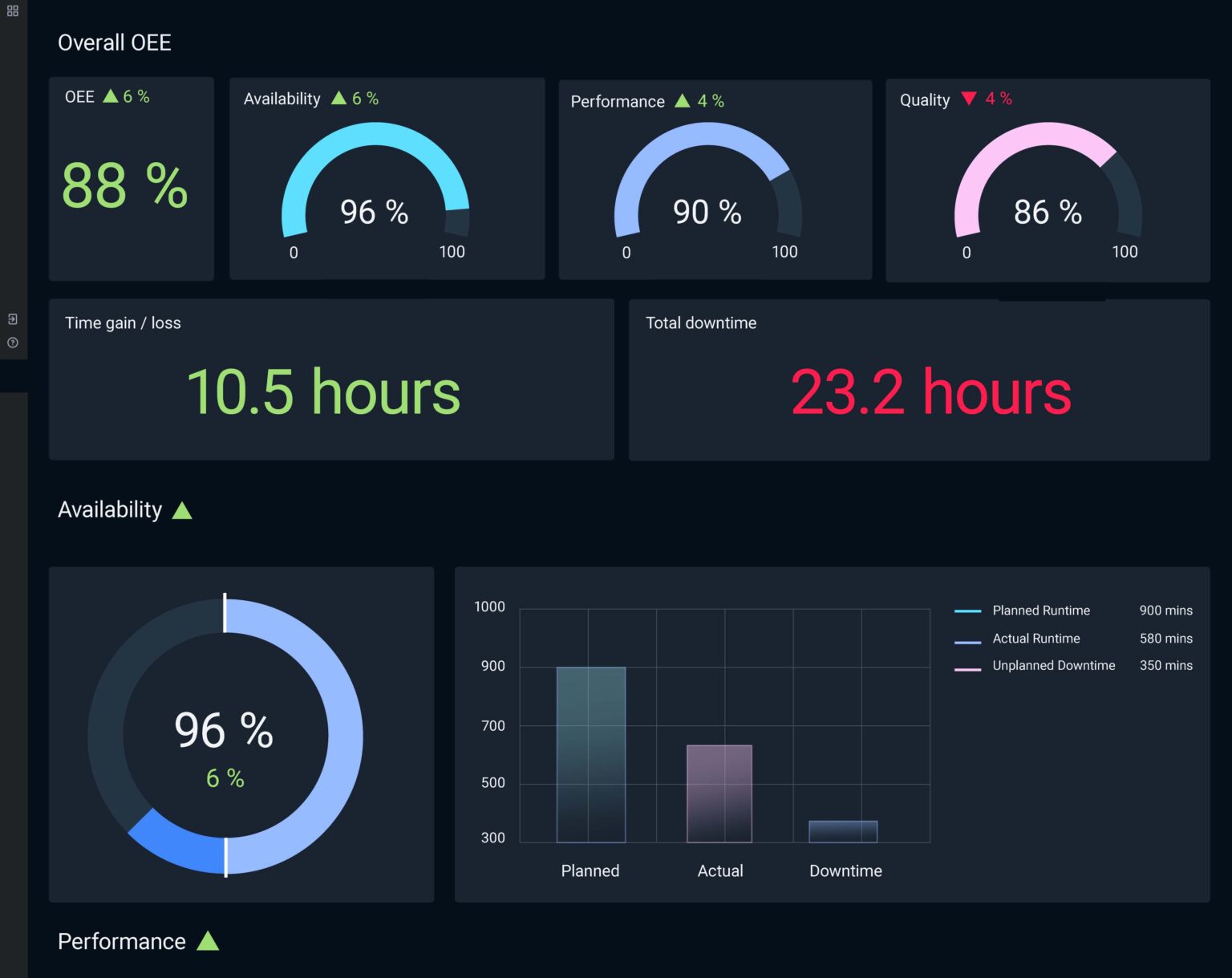Click the Planned bar in the chart
Image resolution: width=1232 pixels, height=978 pixels.
pos(591,754)
